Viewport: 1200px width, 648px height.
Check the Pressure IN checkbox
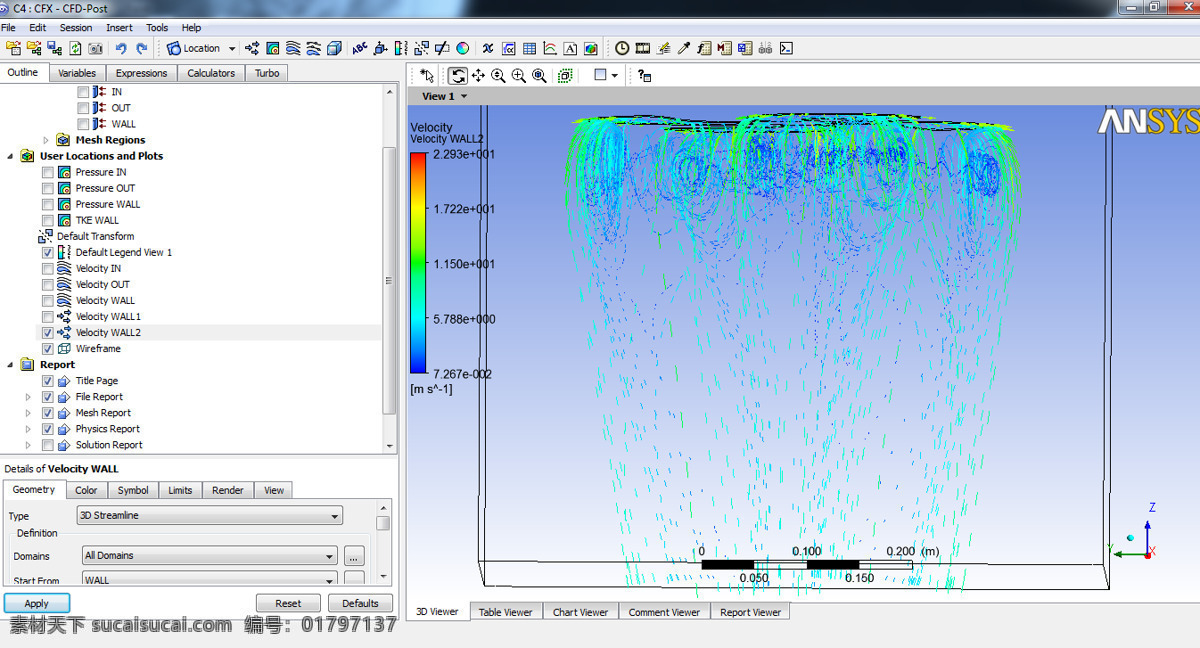[48, 172]
